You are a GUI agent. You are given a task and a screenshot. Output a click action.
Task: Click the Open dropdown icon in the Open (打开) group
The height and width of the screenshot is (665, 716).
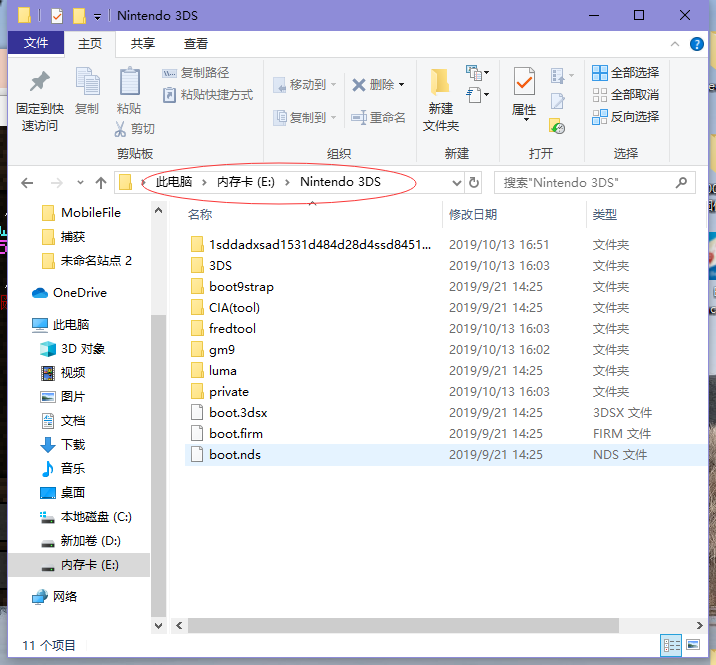click(562, 75)
